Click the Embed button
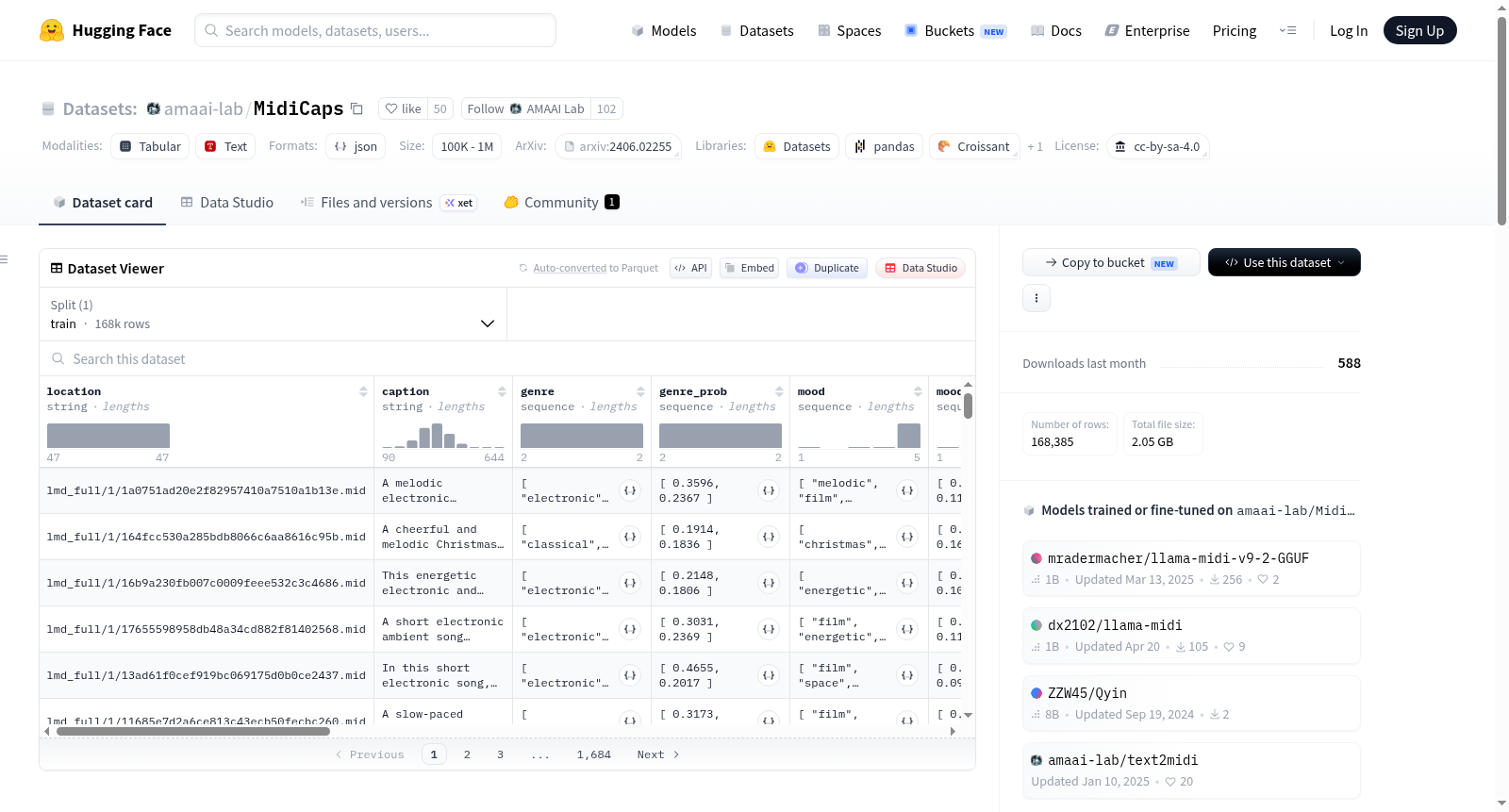This screenshot has height=812, width=1509. pyautogui.click(x=749, y=268)
